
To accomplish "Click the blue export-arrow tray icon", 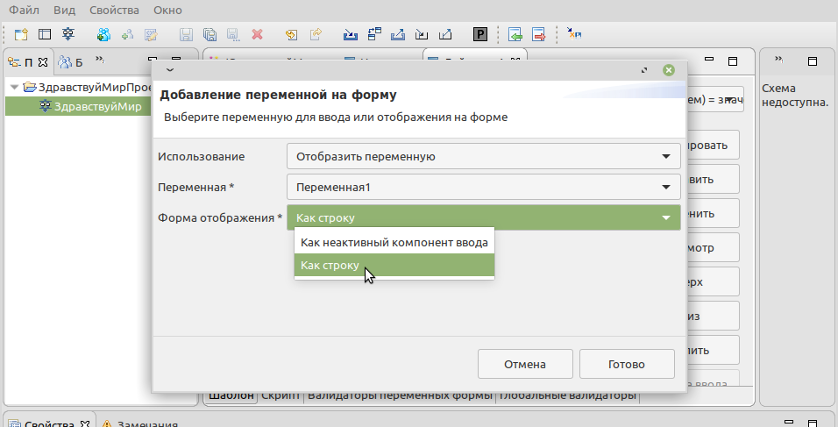I will 398,35.
